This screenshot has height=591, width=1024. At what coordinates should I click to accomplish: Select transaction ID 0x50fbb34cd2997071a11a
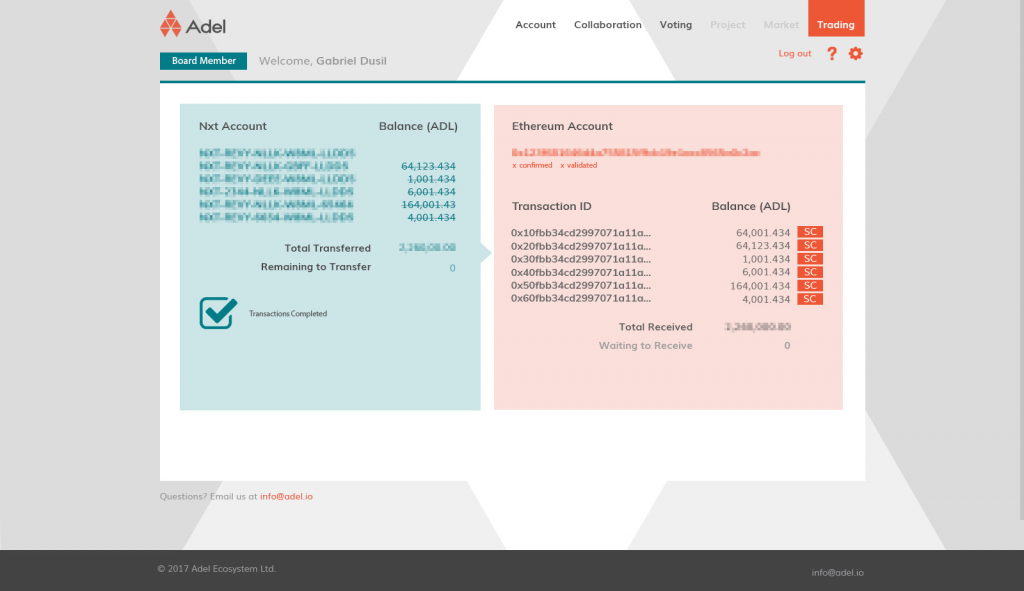pyautogui.click(x=581, y=285)
